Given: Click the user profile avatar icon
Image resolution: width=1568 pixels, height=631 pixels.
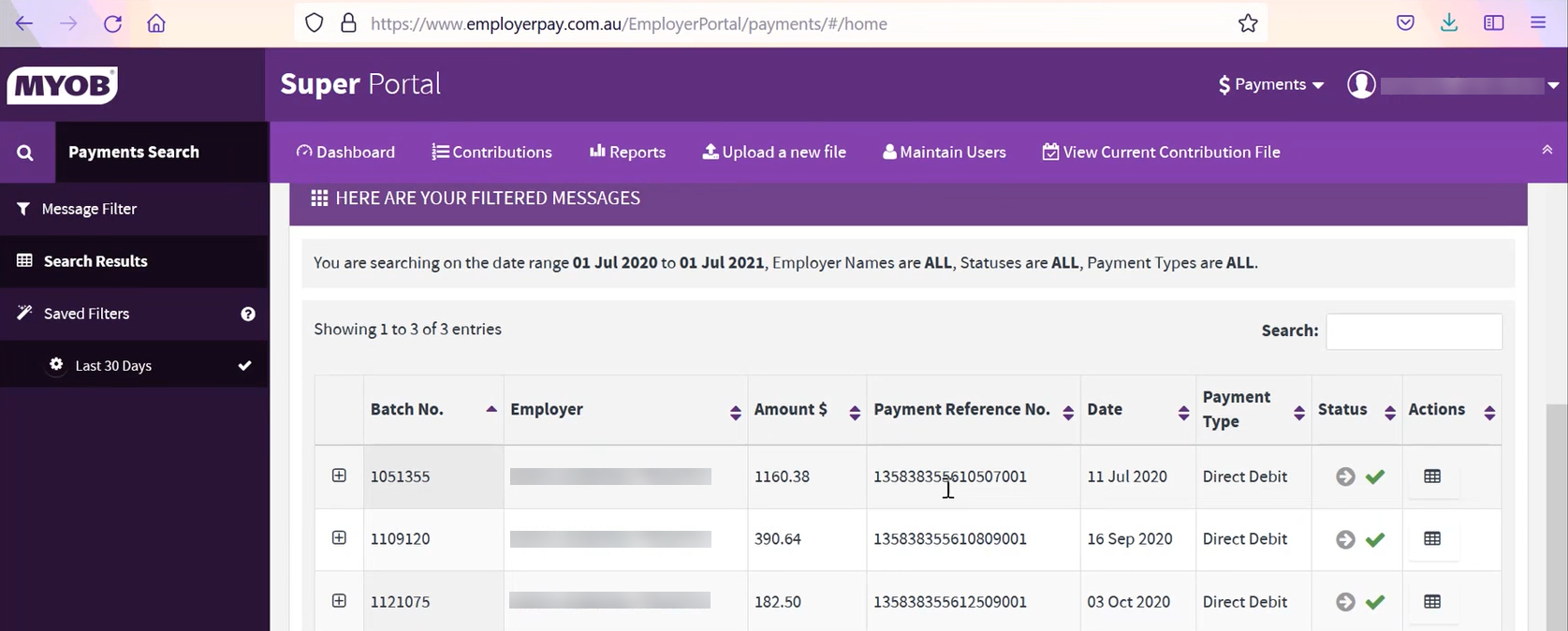Looking at the screenshot, I should 1360,84.
